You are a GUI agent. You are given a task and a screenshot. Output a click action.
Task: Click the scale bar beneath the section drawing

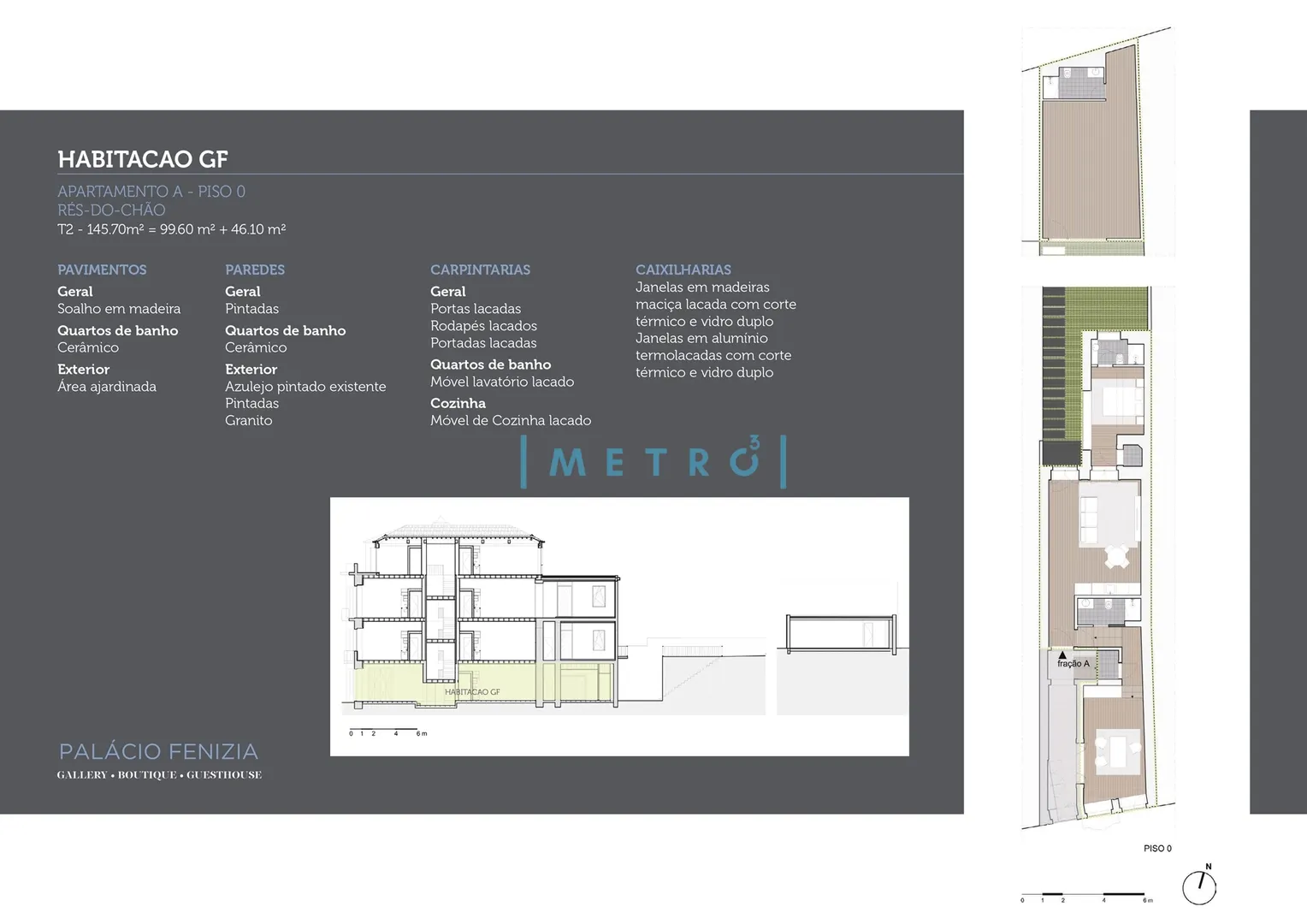coord(387,733)
